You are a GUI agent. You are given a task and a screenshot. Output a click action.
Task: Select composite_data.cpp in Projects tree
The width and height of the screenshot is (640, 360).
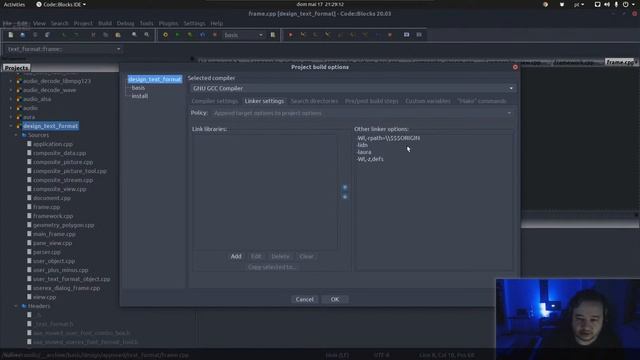[x=59, y=153]
